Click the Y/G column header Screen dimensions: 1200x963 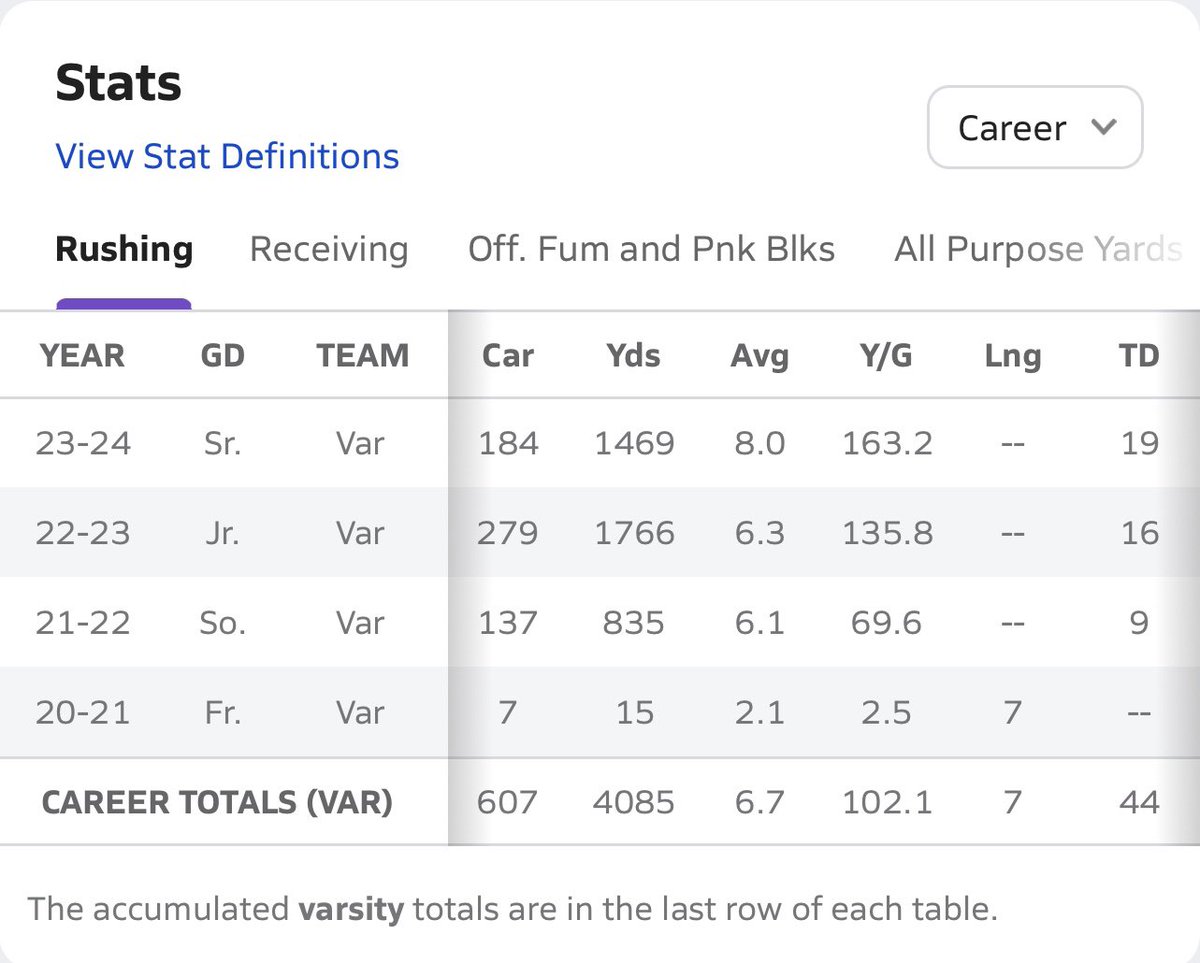point(886,355)
